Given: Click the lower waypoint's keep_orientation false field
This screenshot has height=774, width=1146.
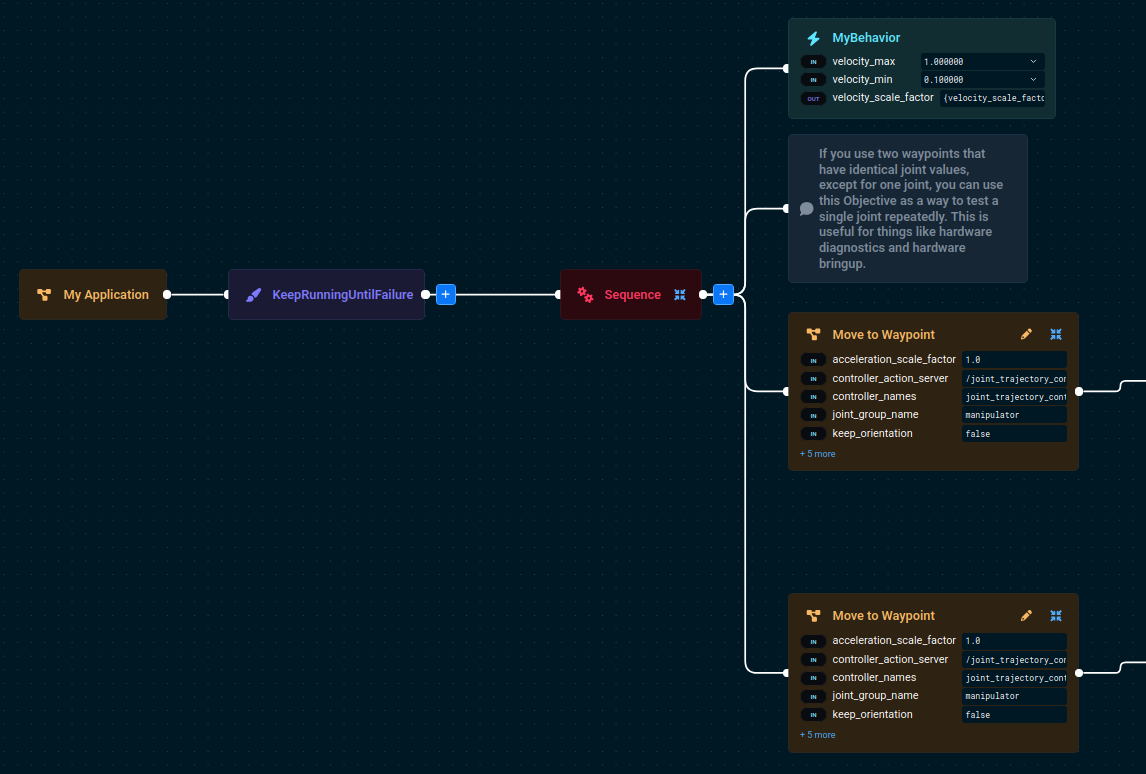Looking at the screenshot, I should pyautogui.click(x=1013, y=715).
